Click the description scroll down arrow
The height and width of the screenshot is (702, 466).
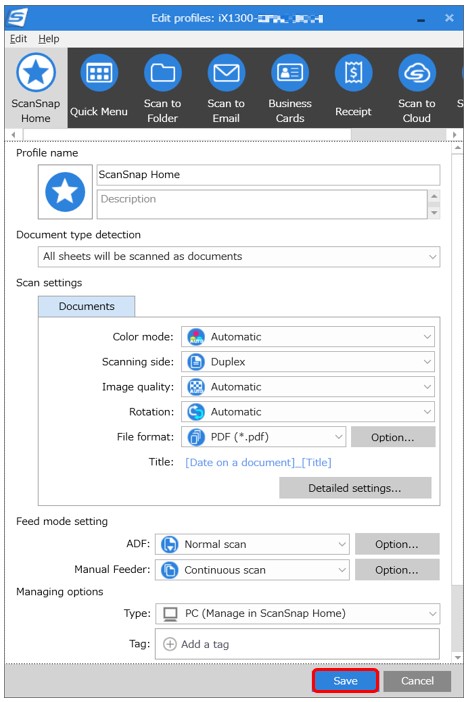(434, 213)
